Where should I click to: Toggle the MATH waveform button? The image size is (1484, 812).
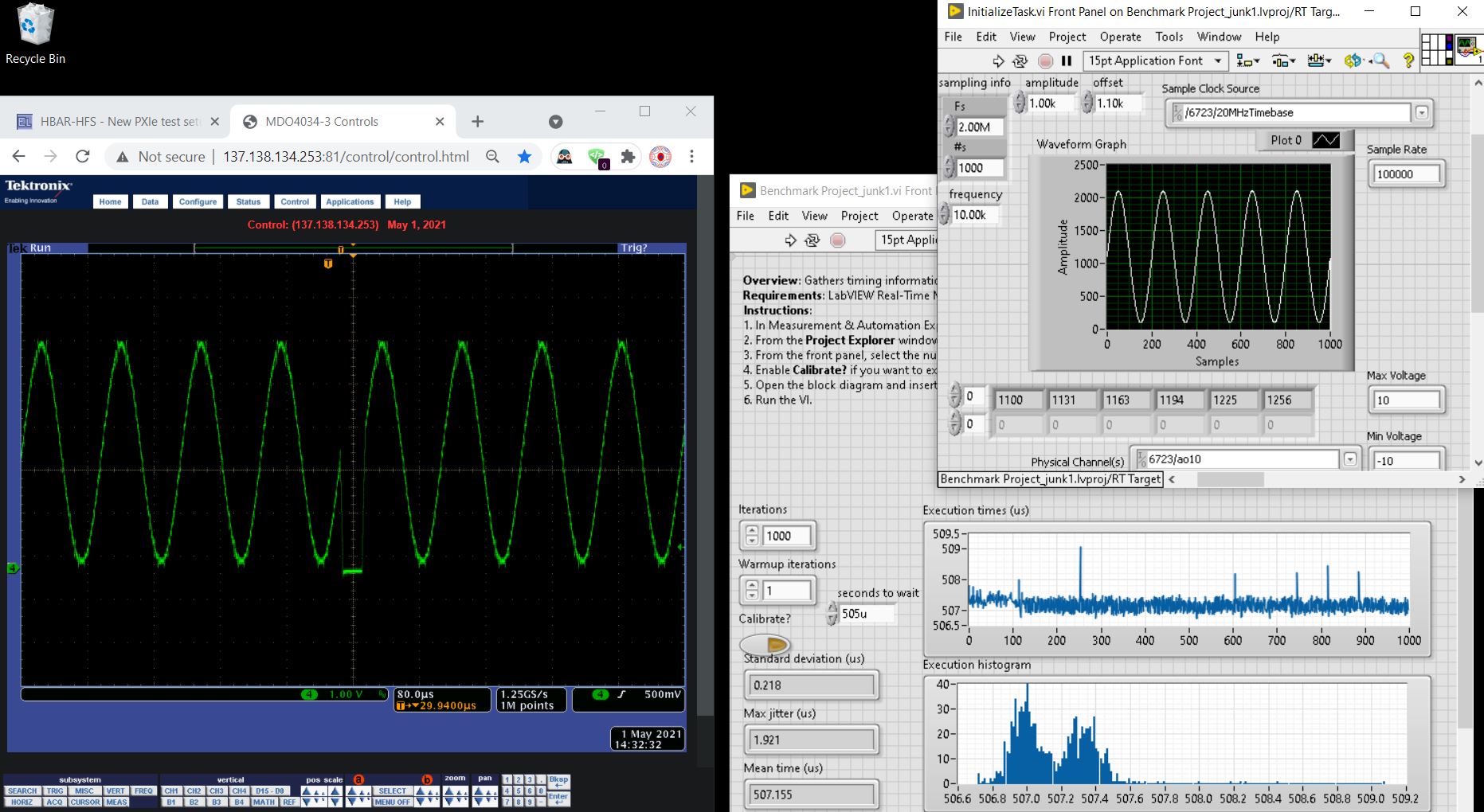[x=264, y=802]
